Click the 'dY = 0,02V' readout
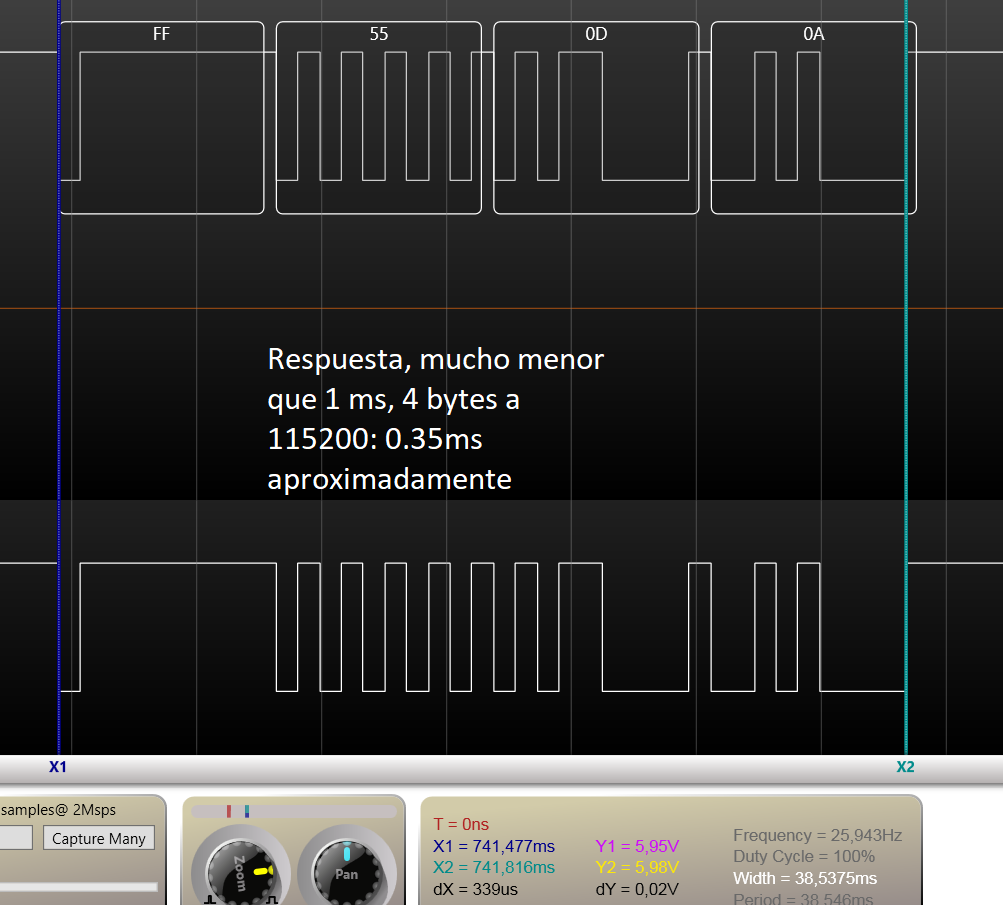Screen dimensions: 1003x905 (637, 889)
